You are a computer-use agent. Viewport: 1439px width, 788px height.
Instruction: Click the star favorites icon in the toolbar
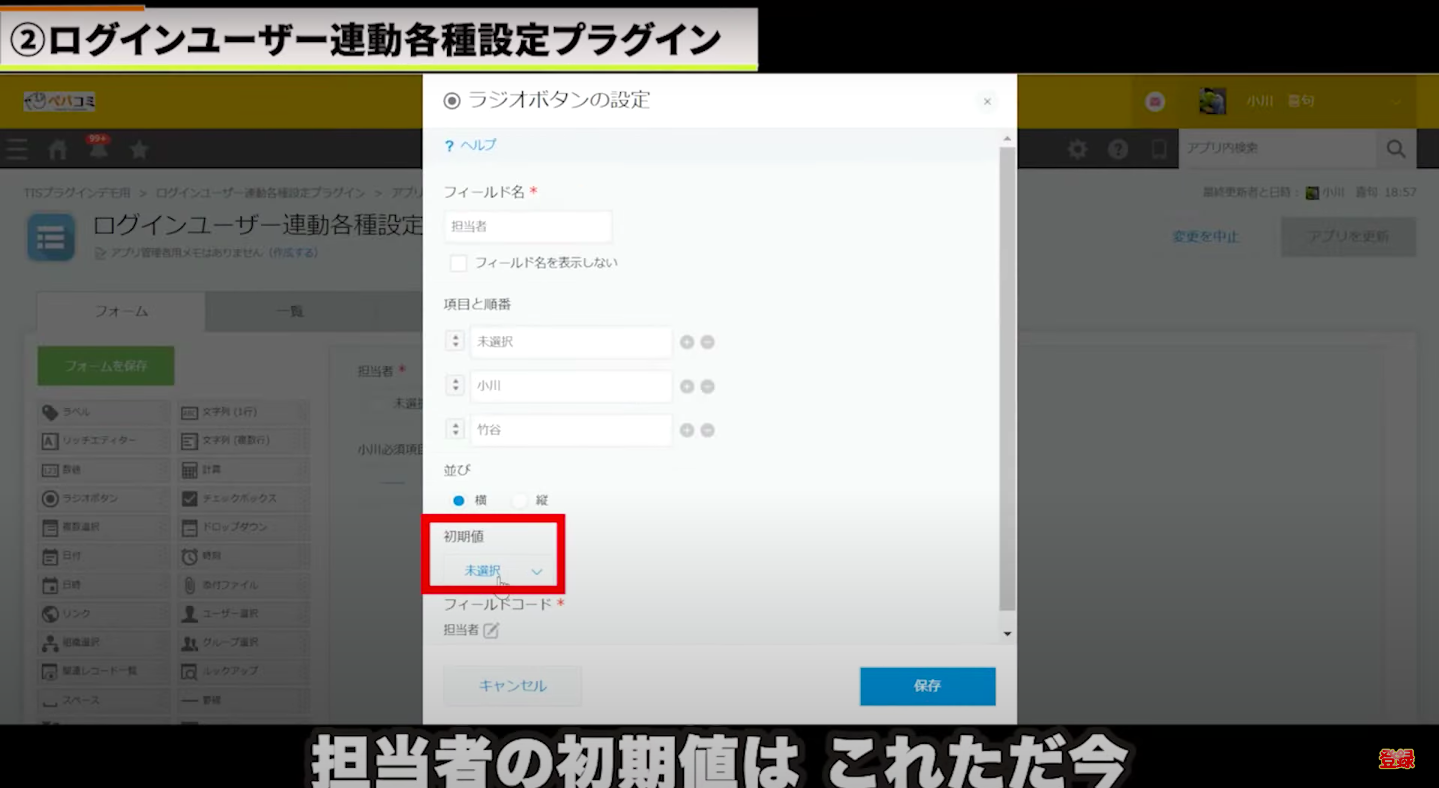[x=139, y=150]
